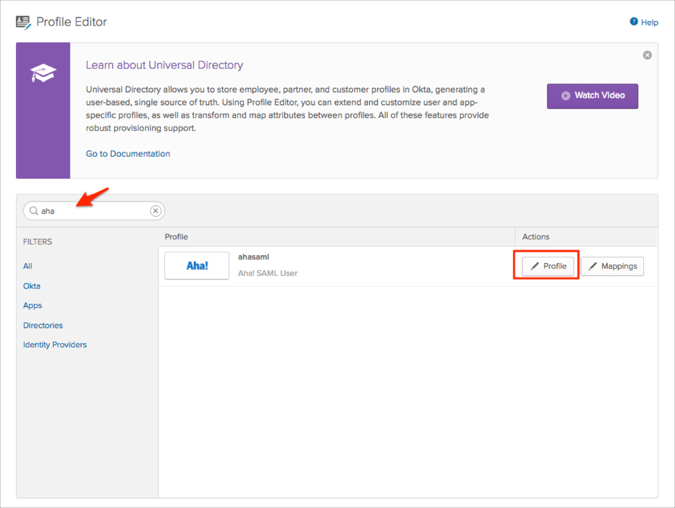The image size is (675, 508).
Task: Select the Okta filter
Action: (x=32, y=286)
